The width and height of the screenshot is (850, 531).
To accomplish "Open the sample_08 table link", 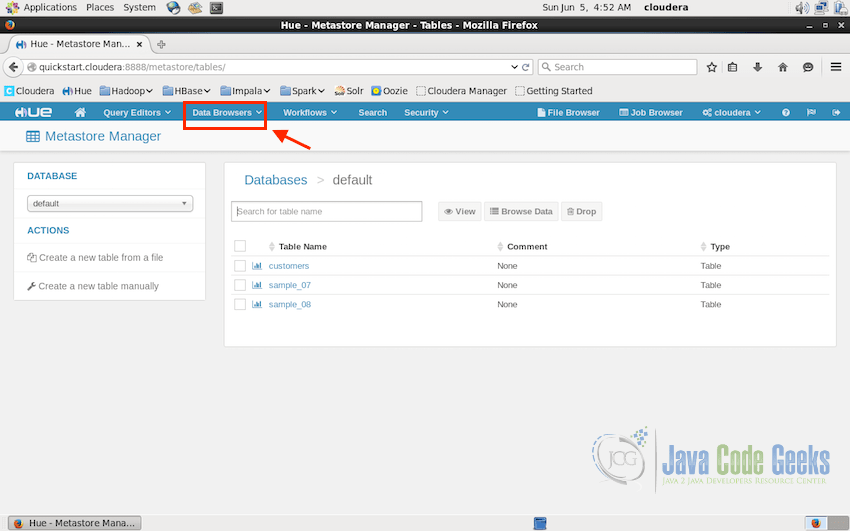I will click(289, 304).
